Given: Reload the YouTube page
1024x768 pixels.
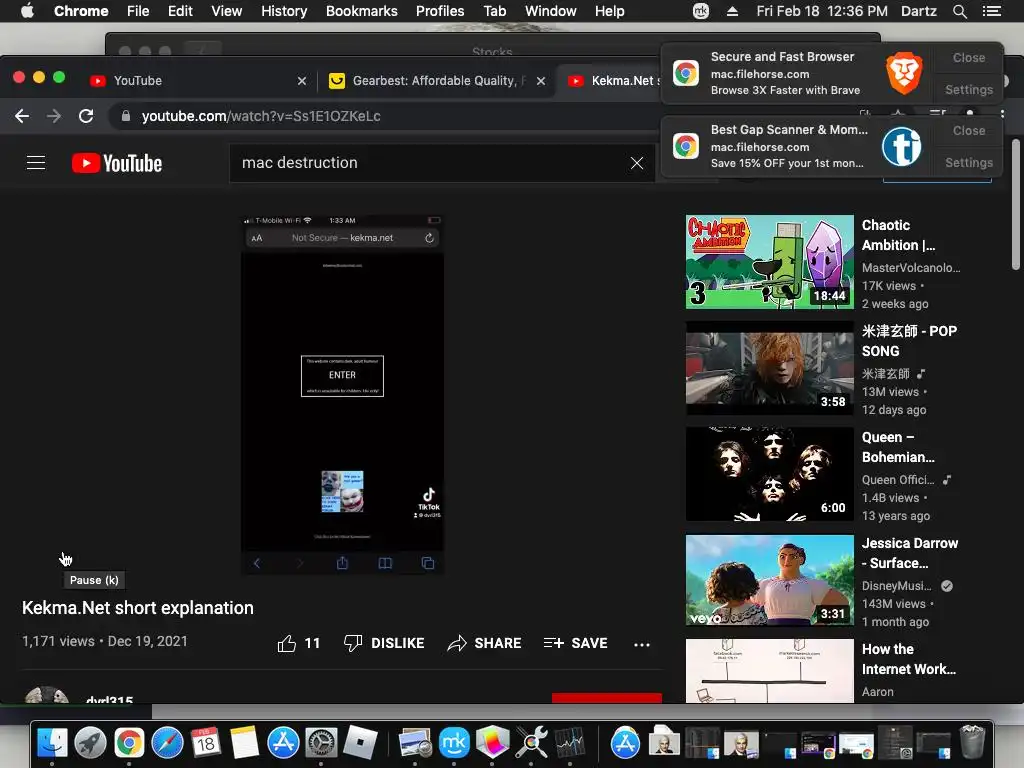Looking at the screenshot, I should tap(86, 116).
